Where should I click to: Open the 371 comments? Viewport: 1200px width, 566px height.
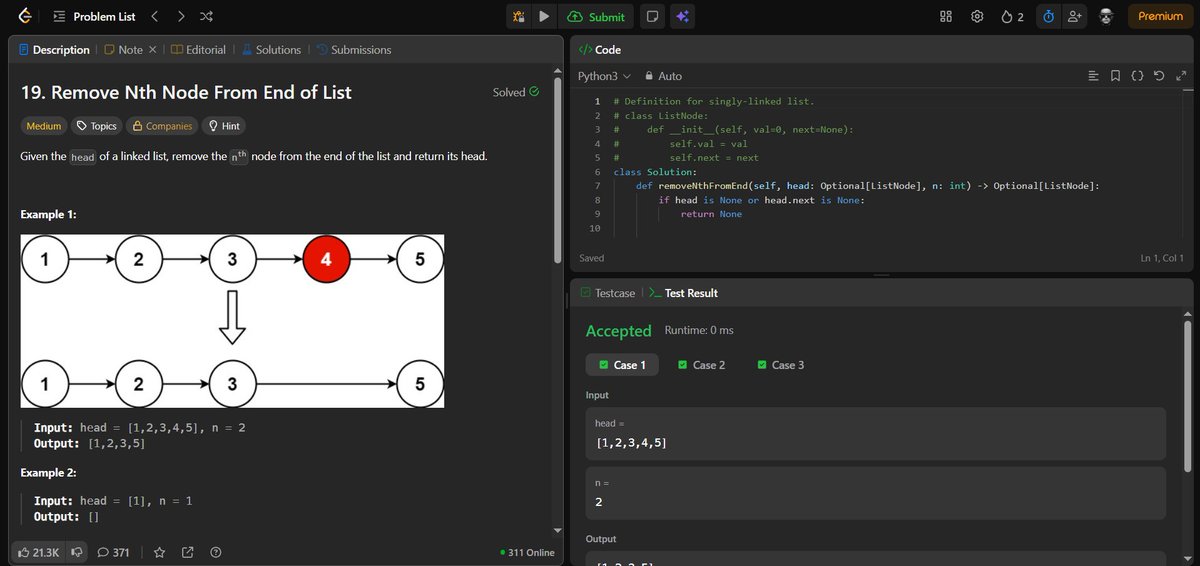[114, 552]
